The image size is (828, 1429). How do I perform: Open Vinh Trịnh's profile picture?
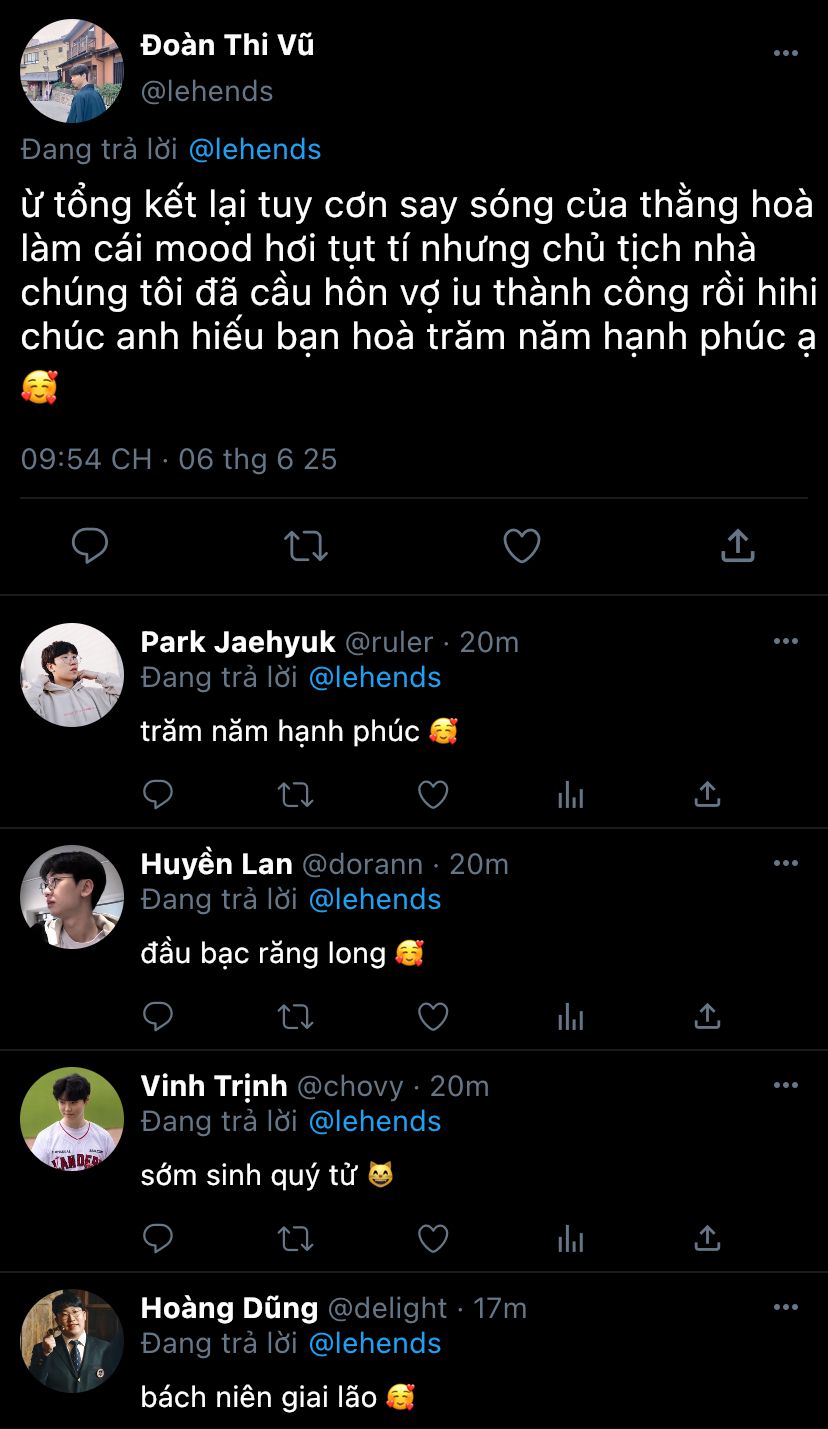coord(72,1118)
